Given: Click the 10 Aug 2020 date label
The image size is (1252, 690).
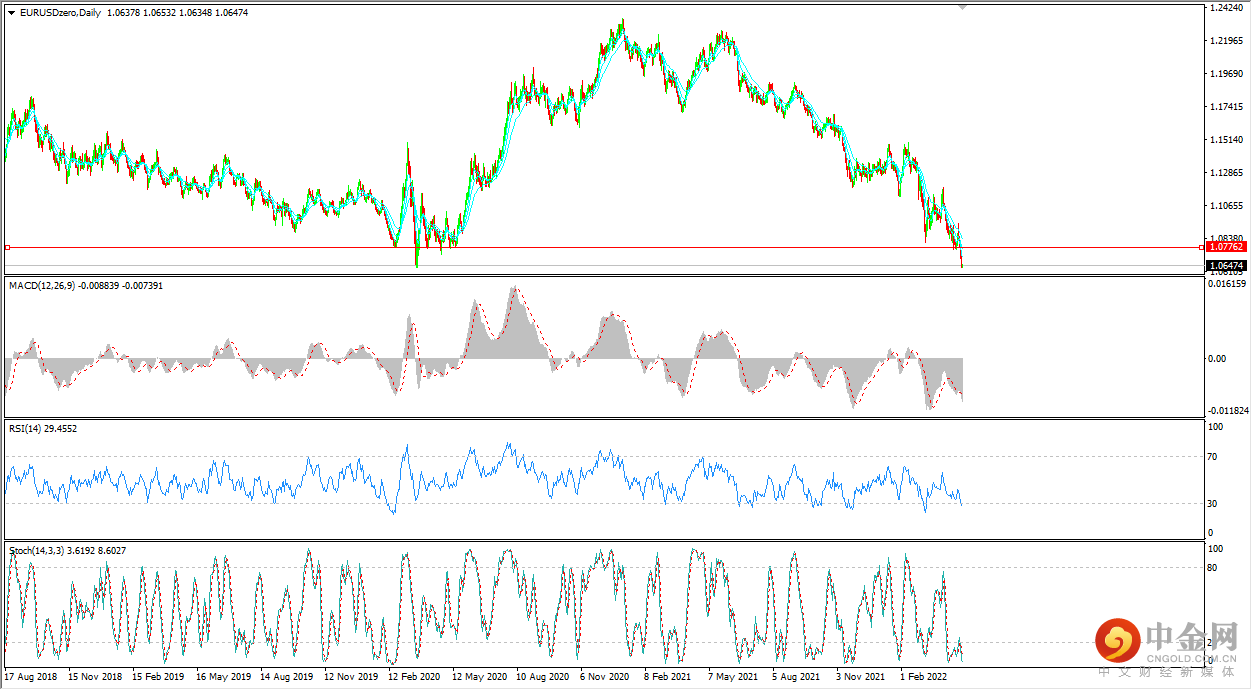Looking at the screenshot, I should [x=542, y=676].
